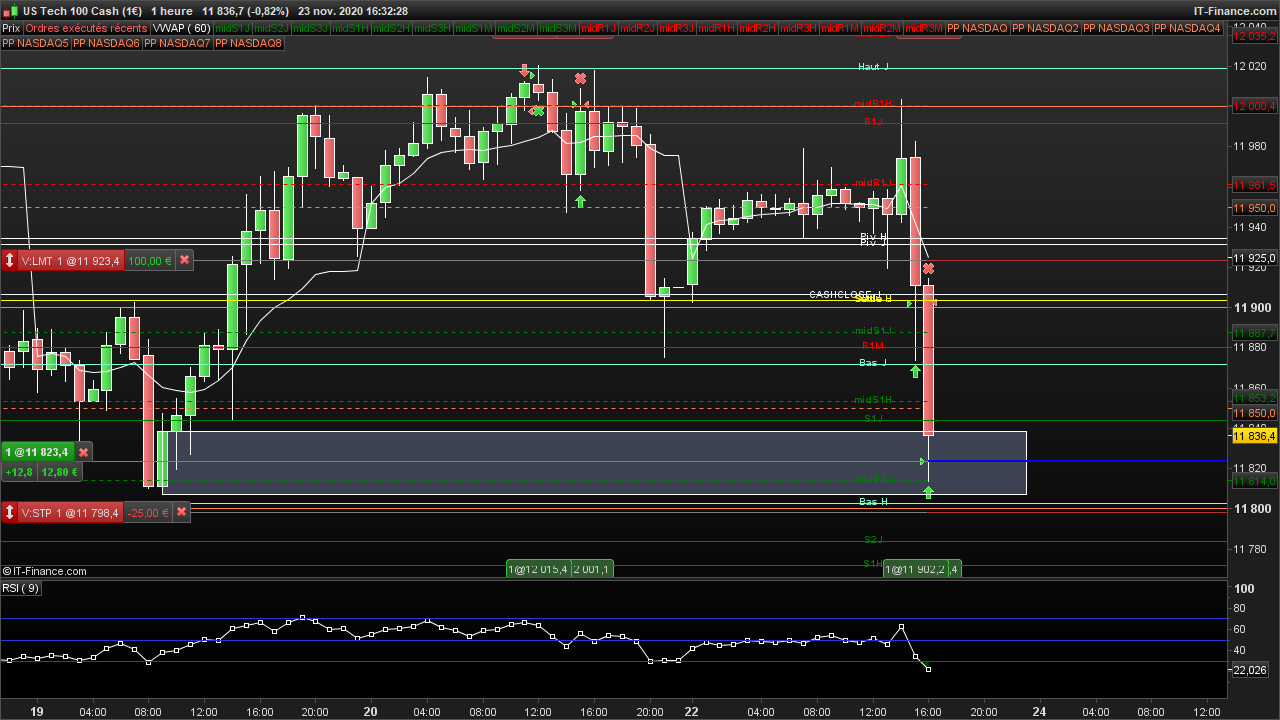Cancel the V:LMT order with its red X
This screenshot has width=1280, height=720.
[184, 260]
